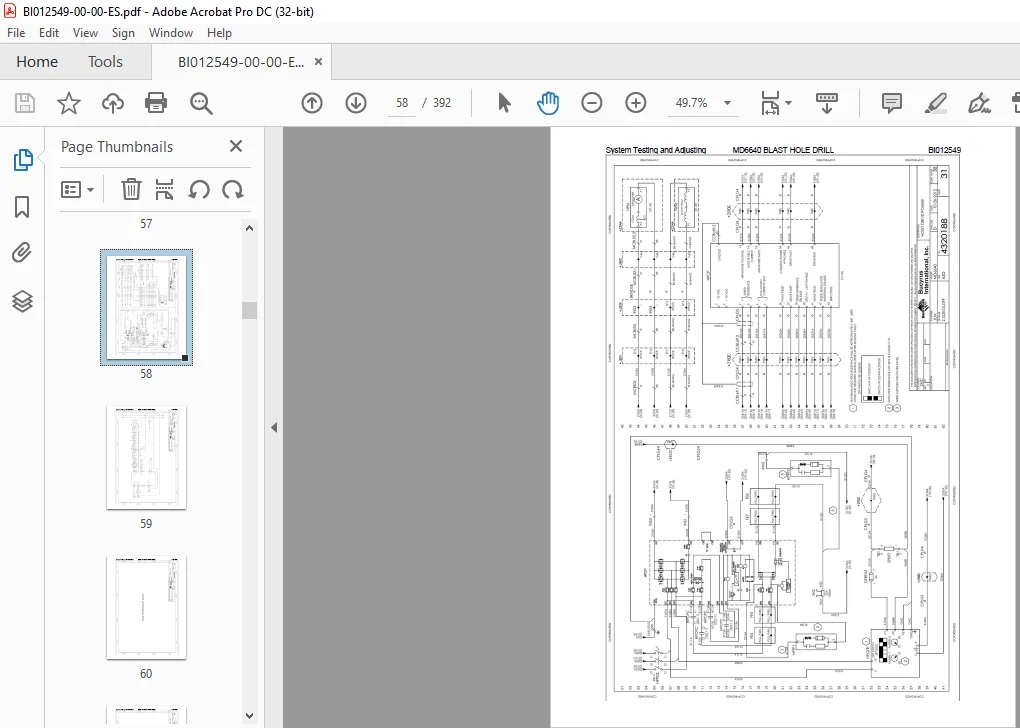This screenshot has width=1020, height=728.
Task: Click the thumbnails scroll up arrow
Action: pyautogui.click(x=250, y=228)
